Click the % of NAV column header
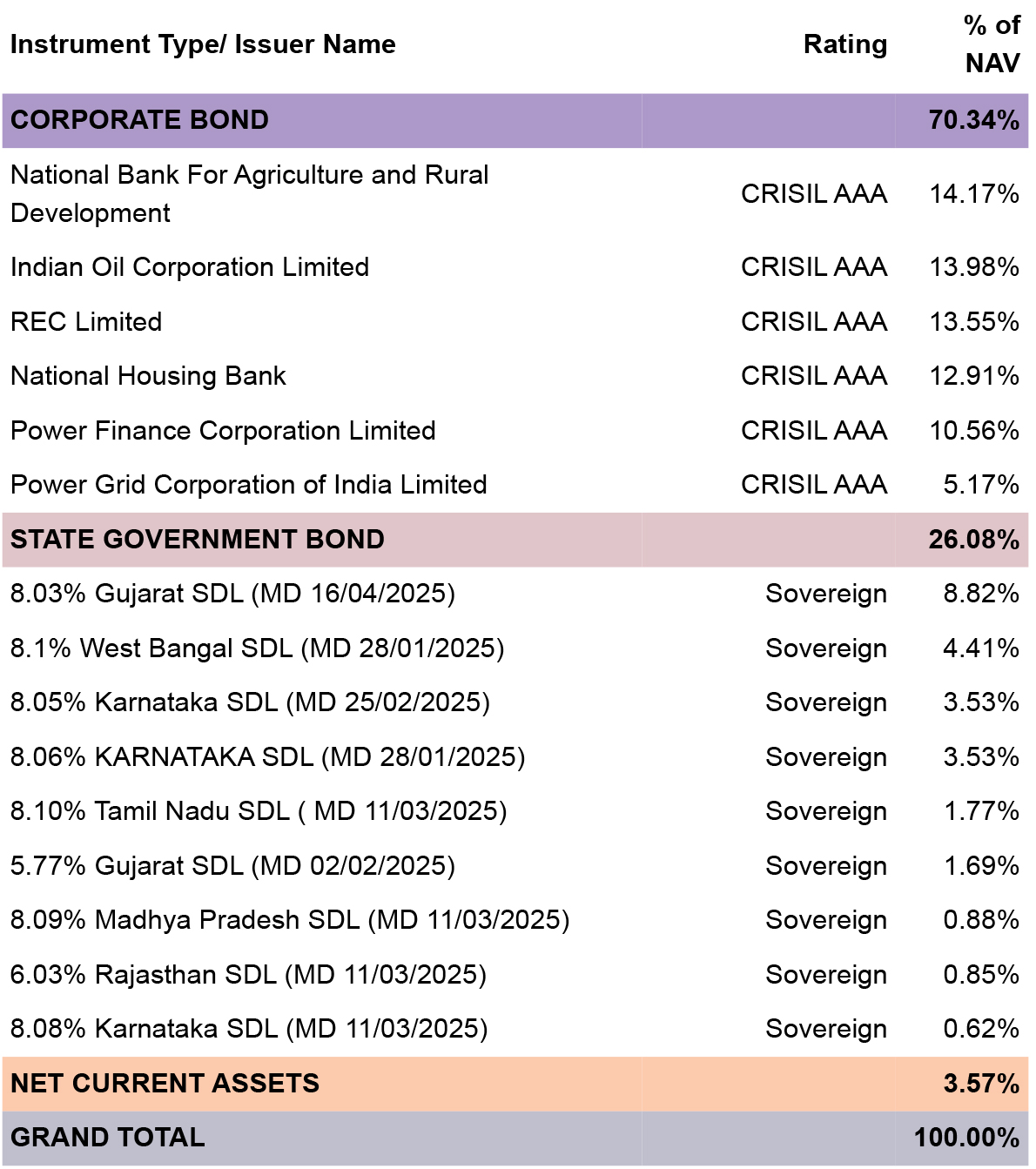 tap(992, 44)
